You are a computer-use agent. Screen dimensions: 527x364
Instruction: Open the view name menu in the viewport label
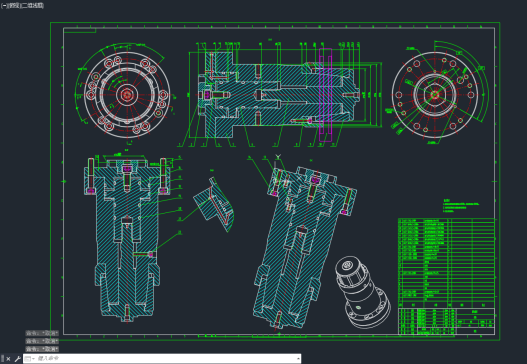(x=14, y=6)
